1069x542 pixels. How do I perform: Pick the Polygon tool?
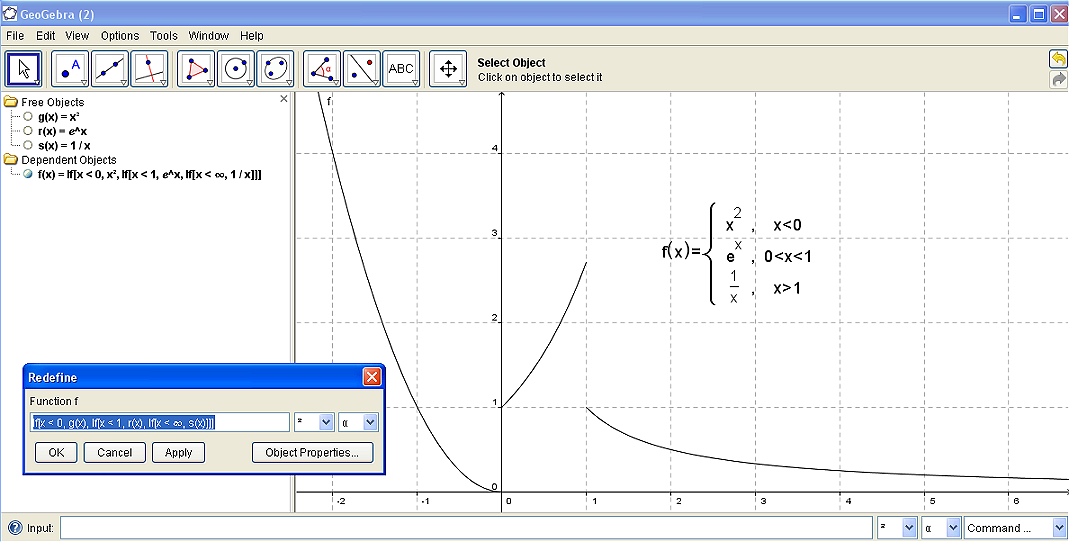pyautogui.click(x=196, y=69)
